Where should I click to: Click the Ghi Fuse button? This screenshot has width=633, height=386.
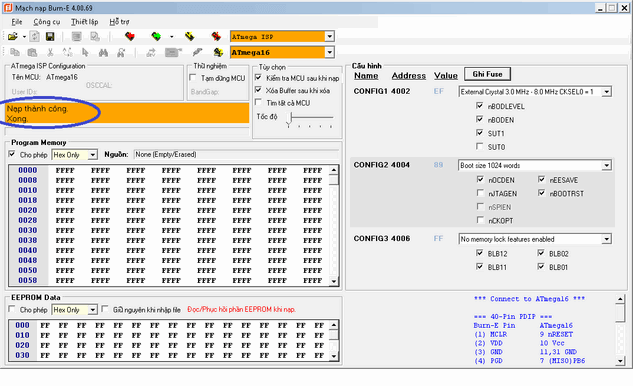[x=487, y=74]
